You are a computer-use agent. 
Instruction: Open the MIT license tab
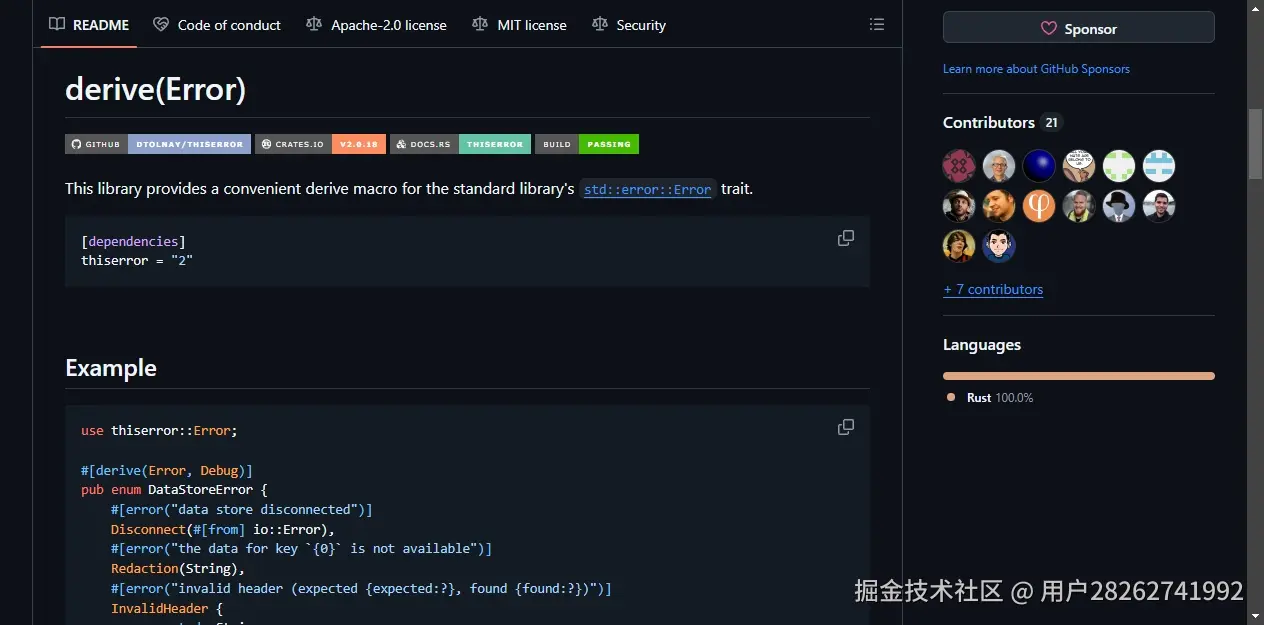point(519,25)
